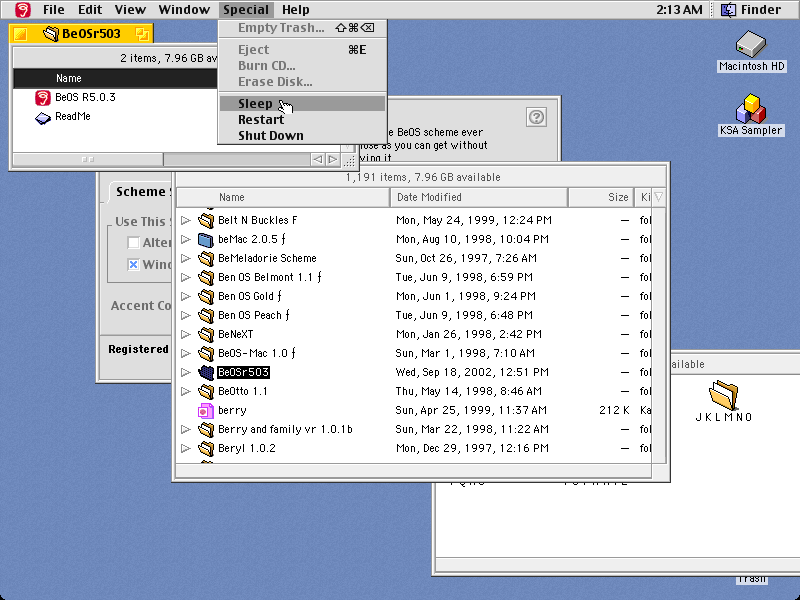Open the File menu
This screenshot has width=800, height=600.
pyautogui.click(x=54, y=9)
